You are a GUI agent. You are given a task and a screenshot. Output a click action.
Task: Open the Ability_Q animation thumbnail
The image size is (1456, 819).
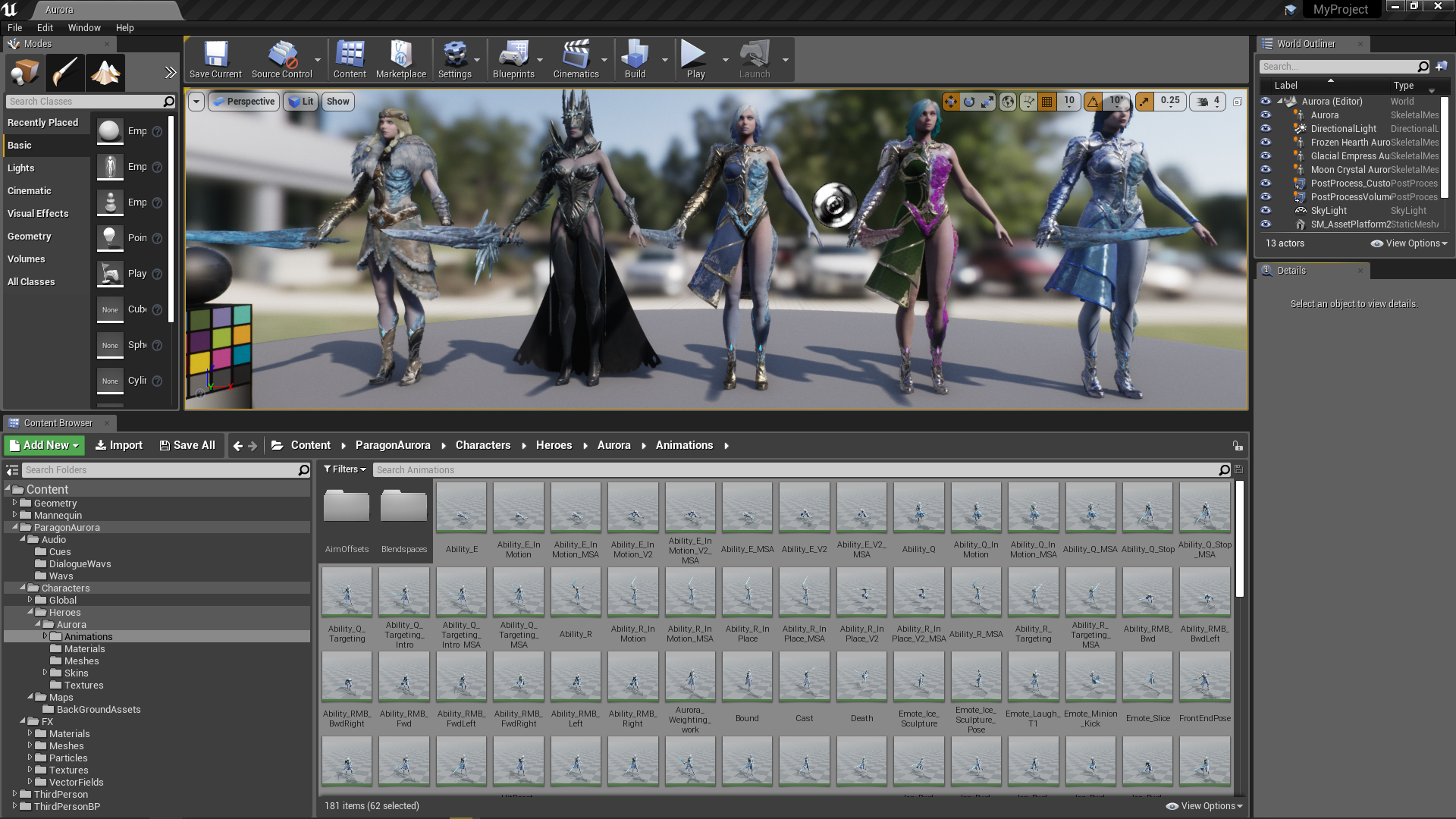click(918, 509)
